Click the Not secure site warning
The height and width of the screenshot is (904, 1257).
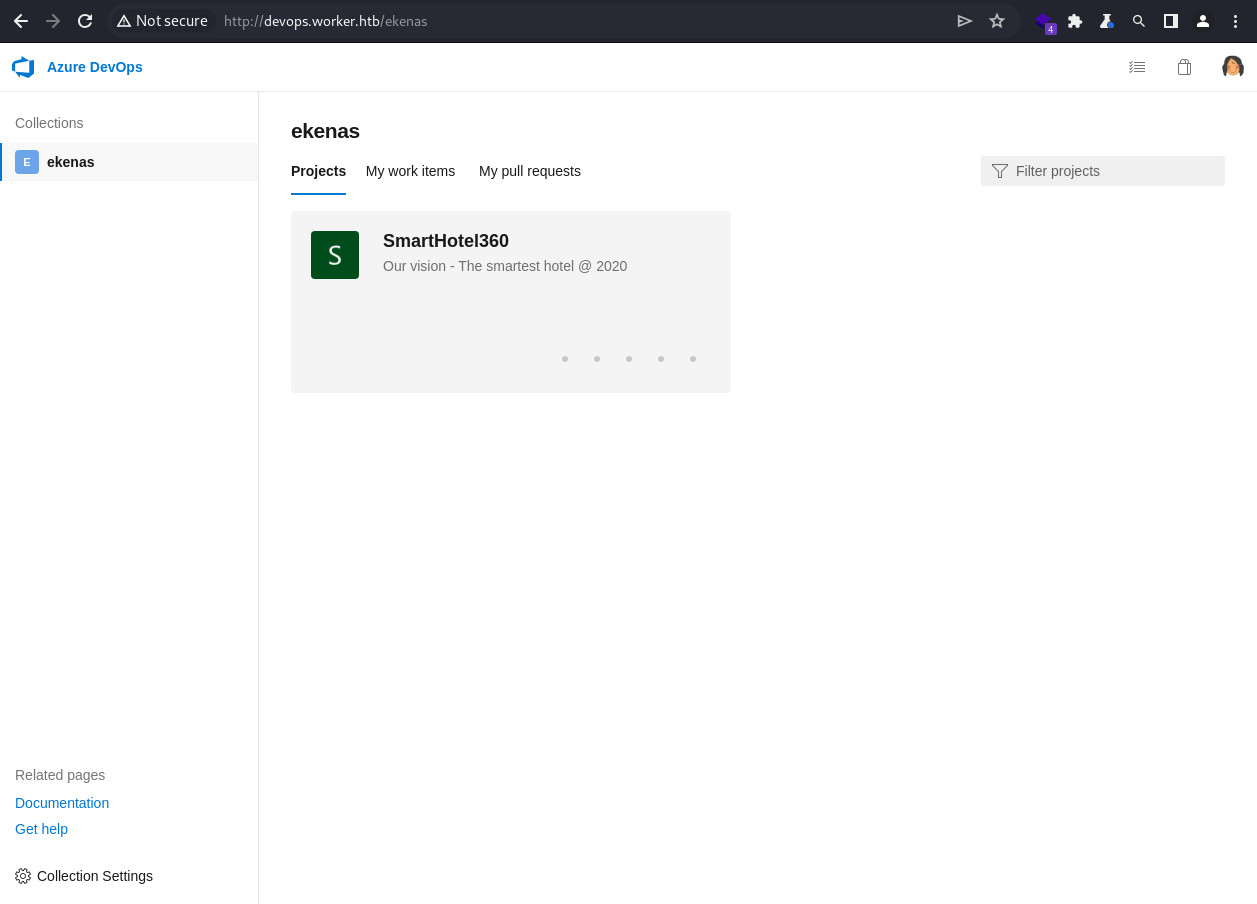click(162, 21)
